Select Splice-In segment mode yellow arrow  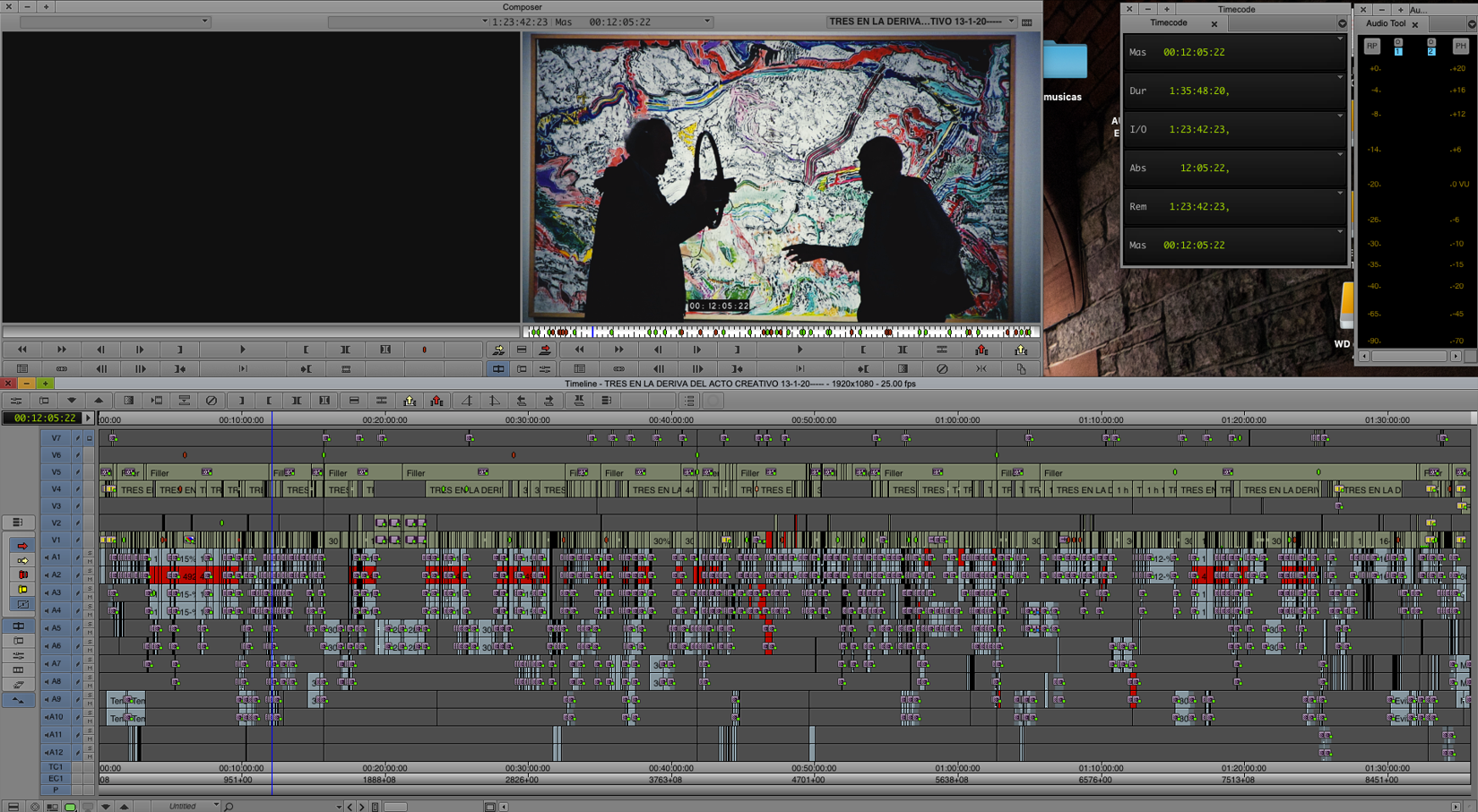click(22, 560)
